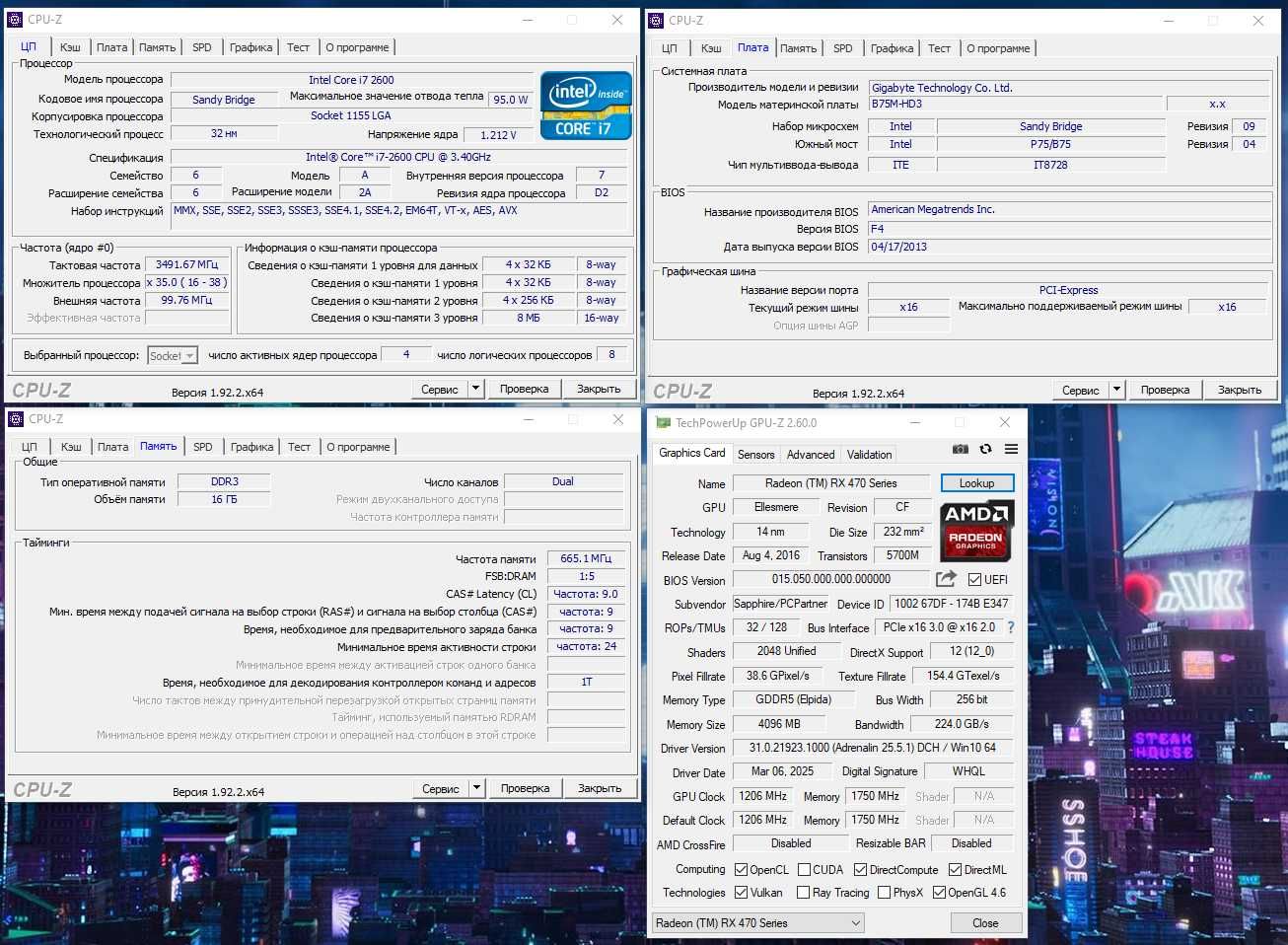
Task: Open Validation tab in GPU-Z
Action: (x=869, y=455)
